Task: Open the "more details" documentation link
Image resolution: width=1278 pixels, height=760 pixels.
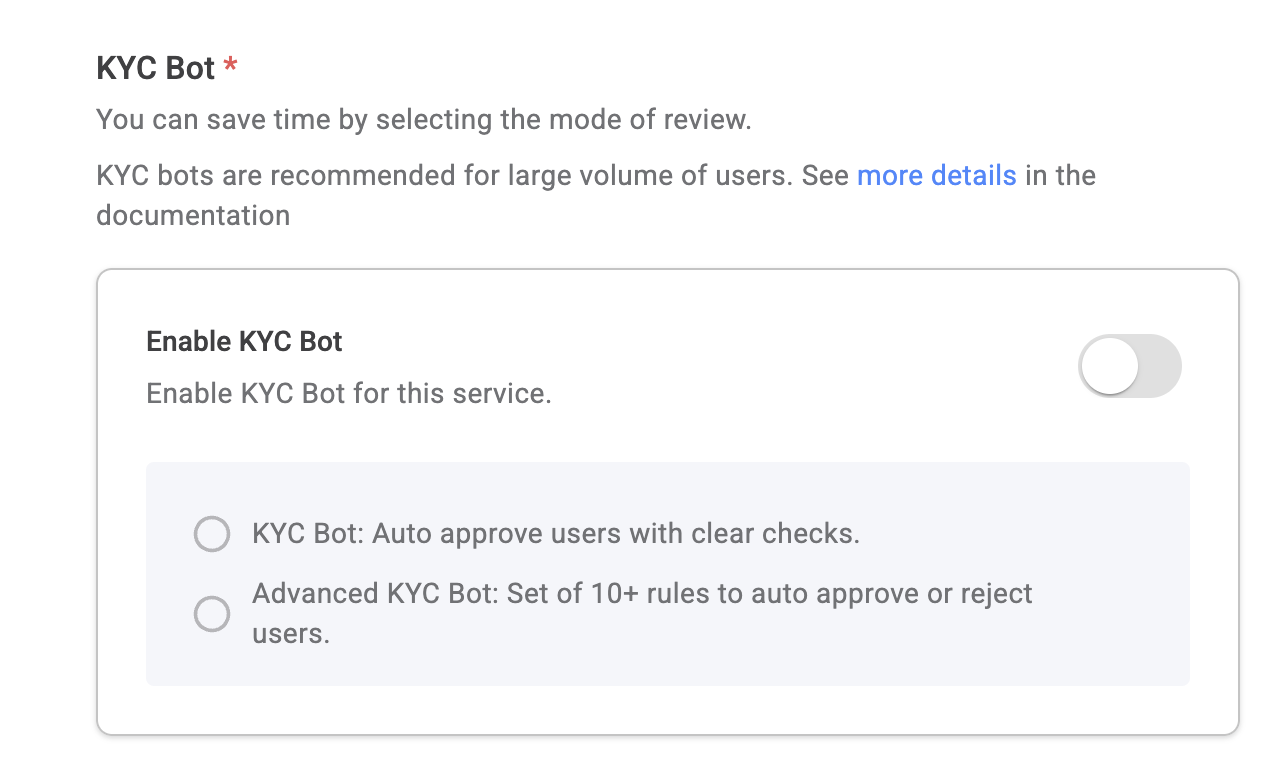Action: point(936,176)
